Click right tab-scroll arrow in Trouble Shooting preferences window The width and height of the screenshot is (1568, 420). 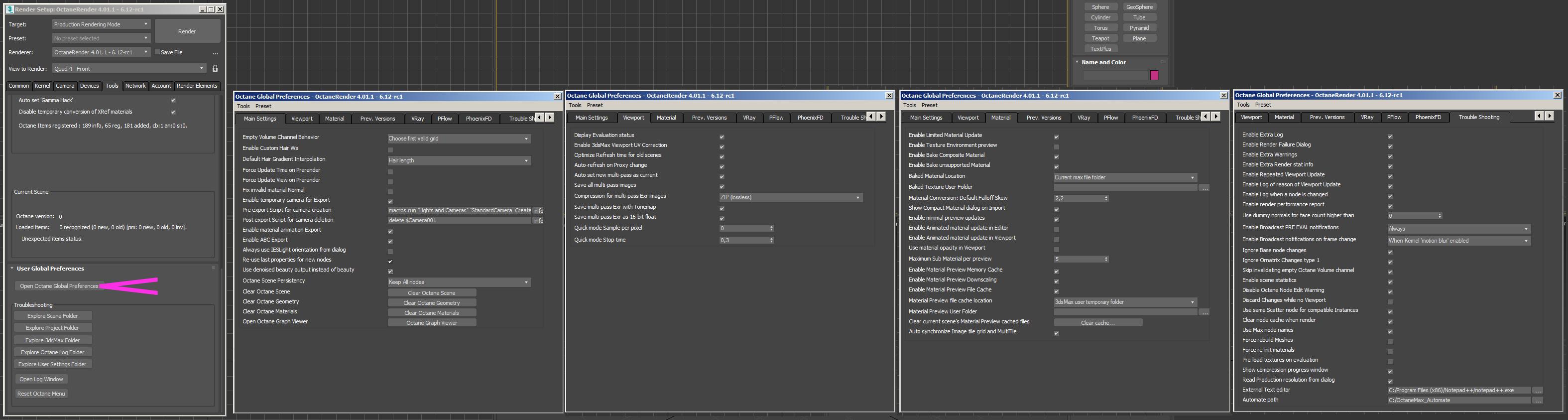(1549, 116)
